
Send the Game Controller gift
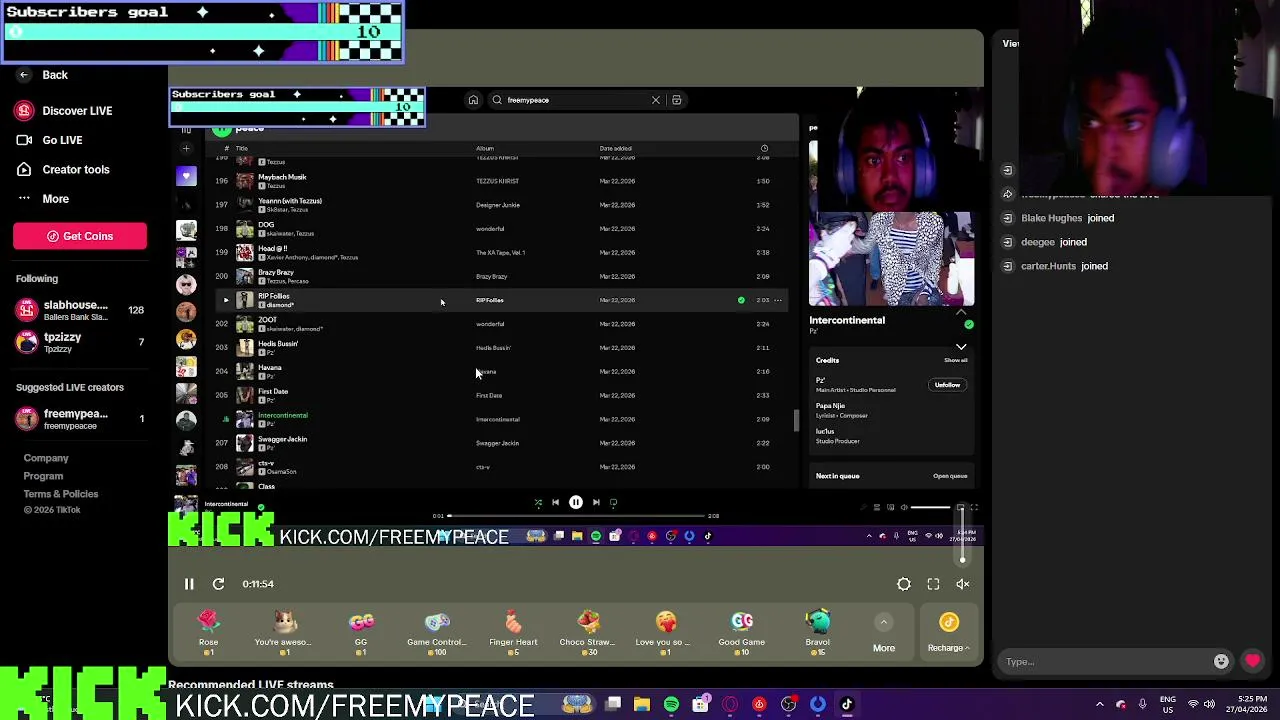click(x=437, y=633)
